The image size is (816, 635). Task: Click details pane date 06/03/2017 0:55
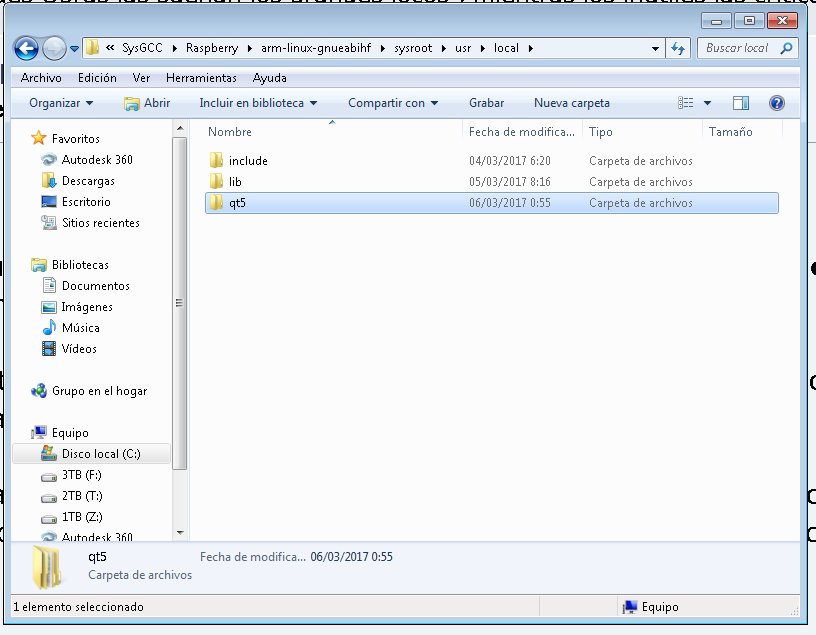(x=351, y=556)
